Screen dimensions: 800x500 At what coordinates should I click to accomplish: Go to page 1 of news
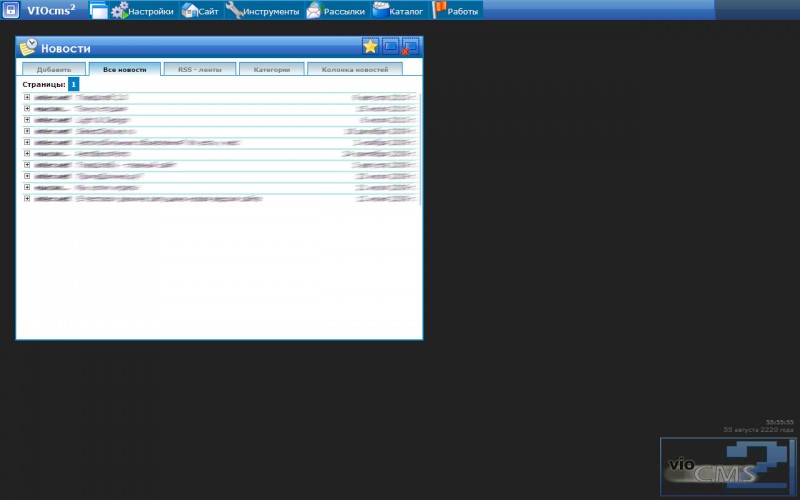click(x=73, y=84)
